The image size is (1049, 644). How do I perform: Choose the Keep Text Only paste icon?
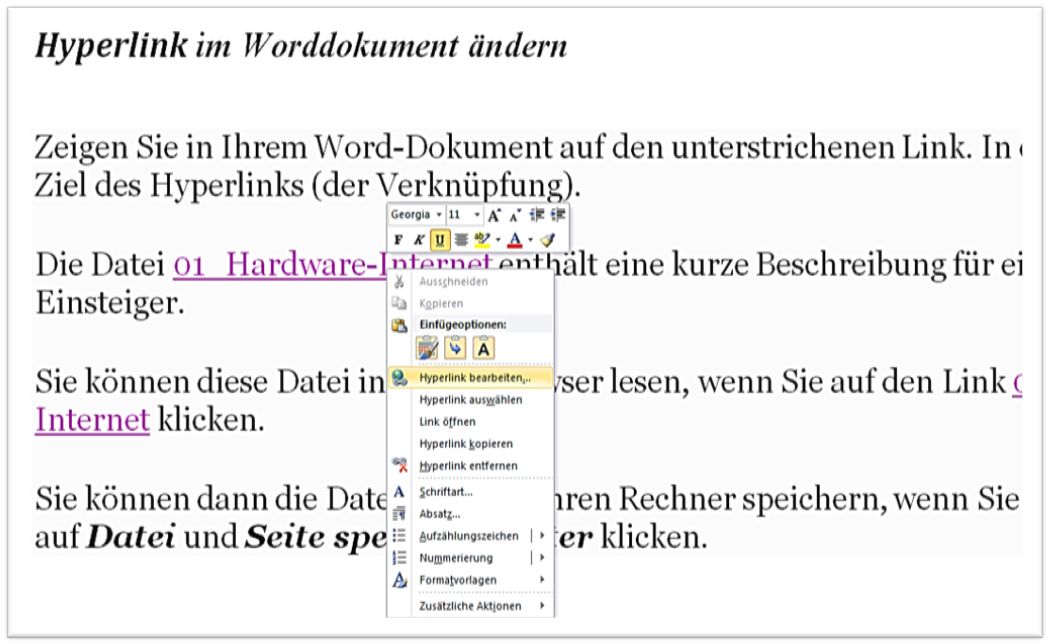[484, 346]
